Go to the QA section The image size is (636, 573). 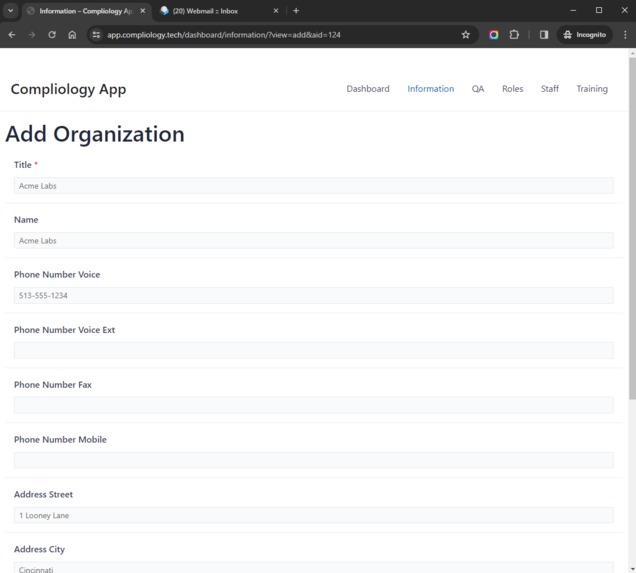click(478, 89)
